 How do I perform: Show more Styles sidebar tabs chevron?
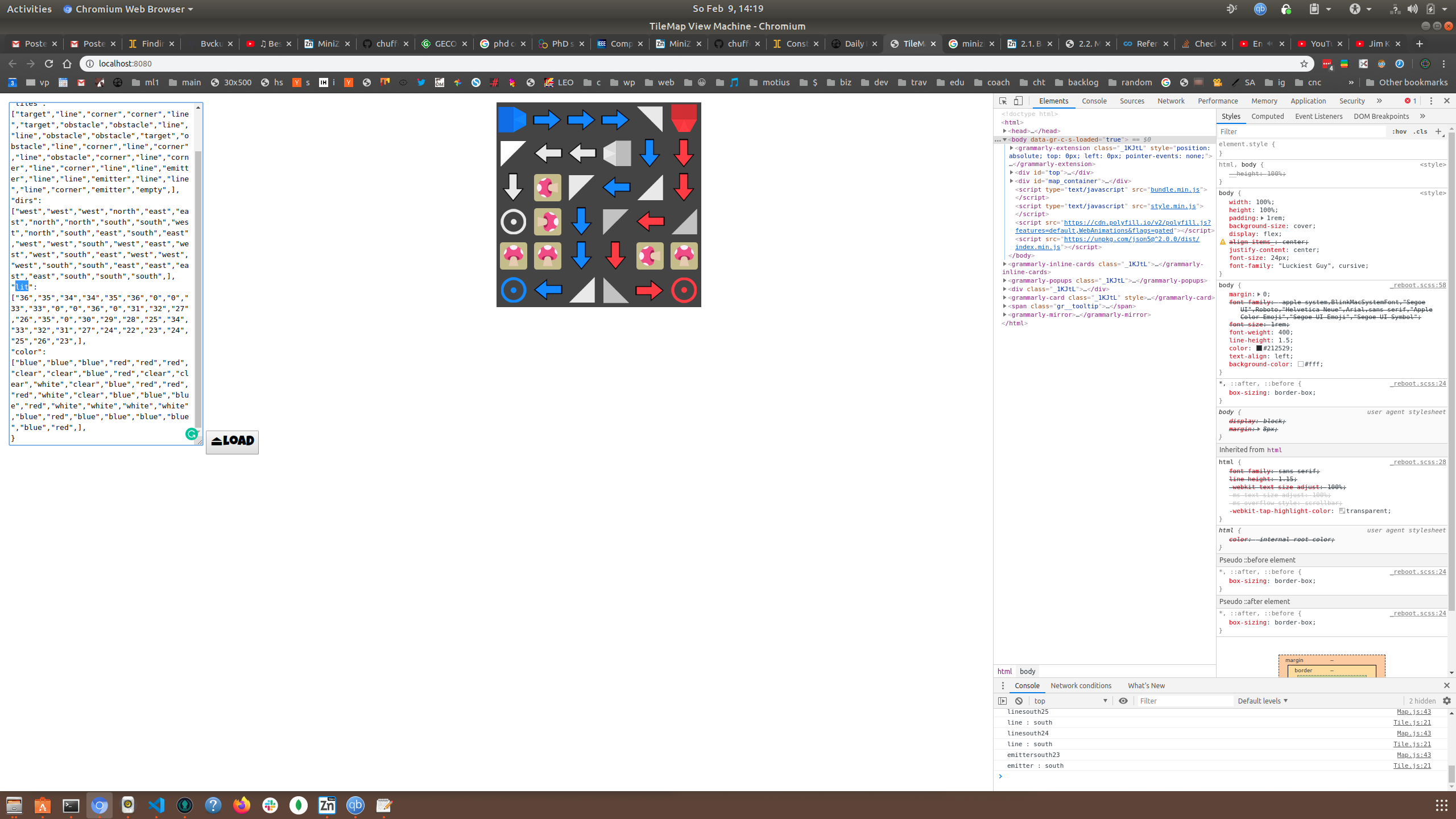1422,116
